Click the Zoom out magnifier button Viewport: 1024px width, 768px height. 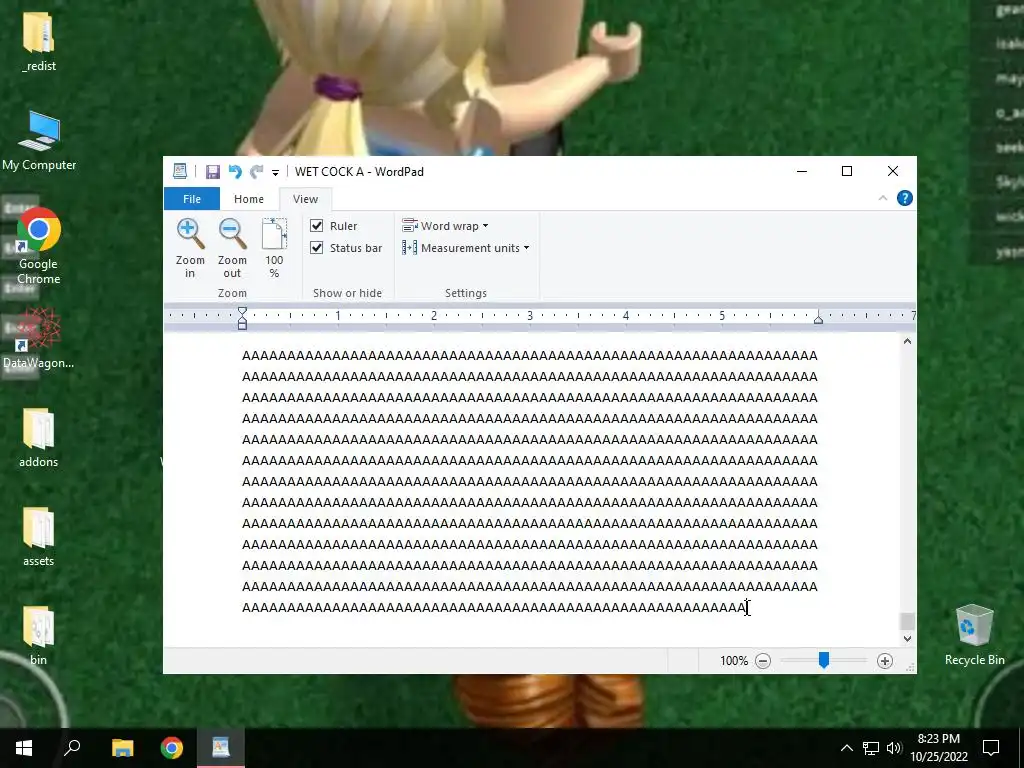tap(232, 248)
